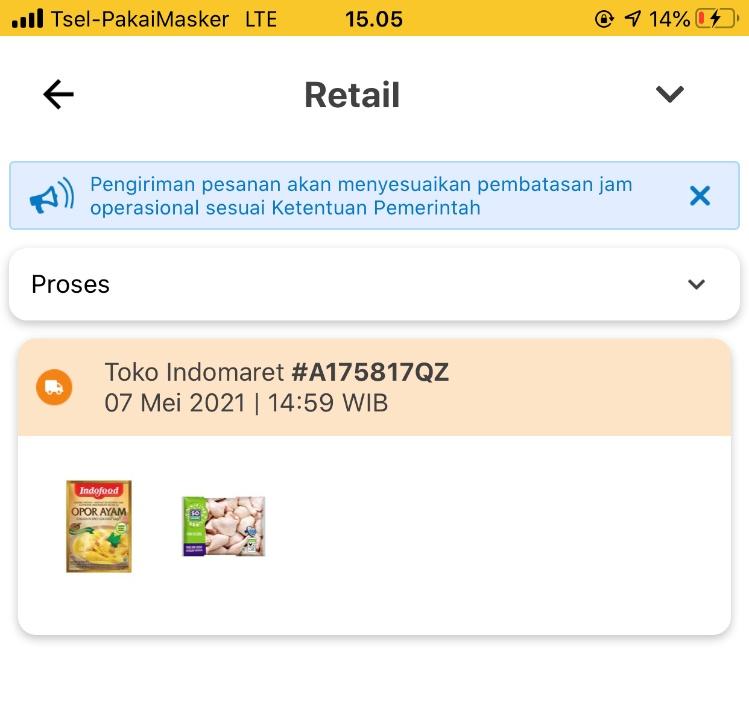
Task: Open the Proses status dropdown
Action: pyautogui.click(x=374, y=284)
